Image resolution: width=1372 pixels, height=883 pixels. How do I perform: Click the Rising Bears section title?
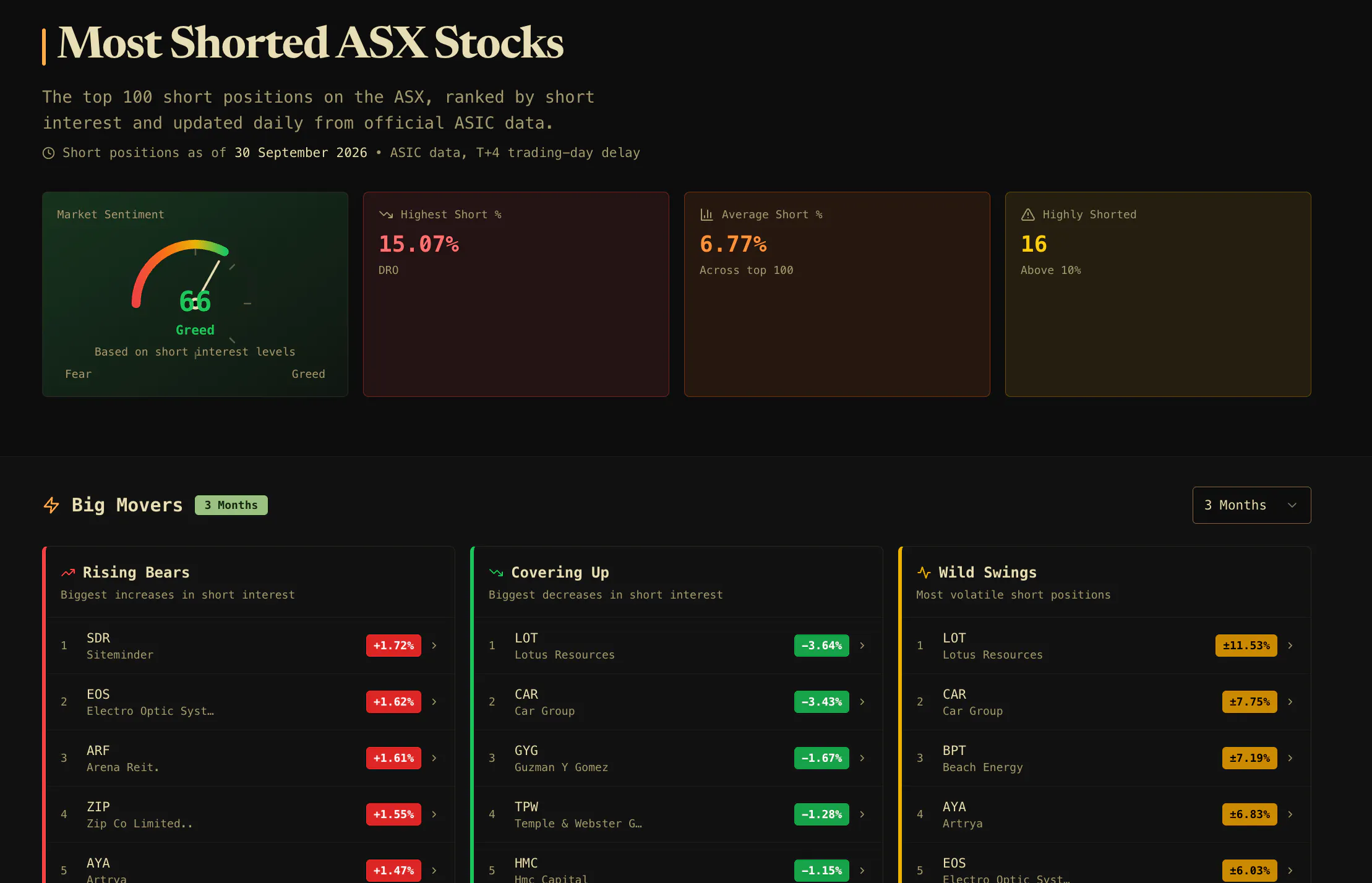click(136, 573)
